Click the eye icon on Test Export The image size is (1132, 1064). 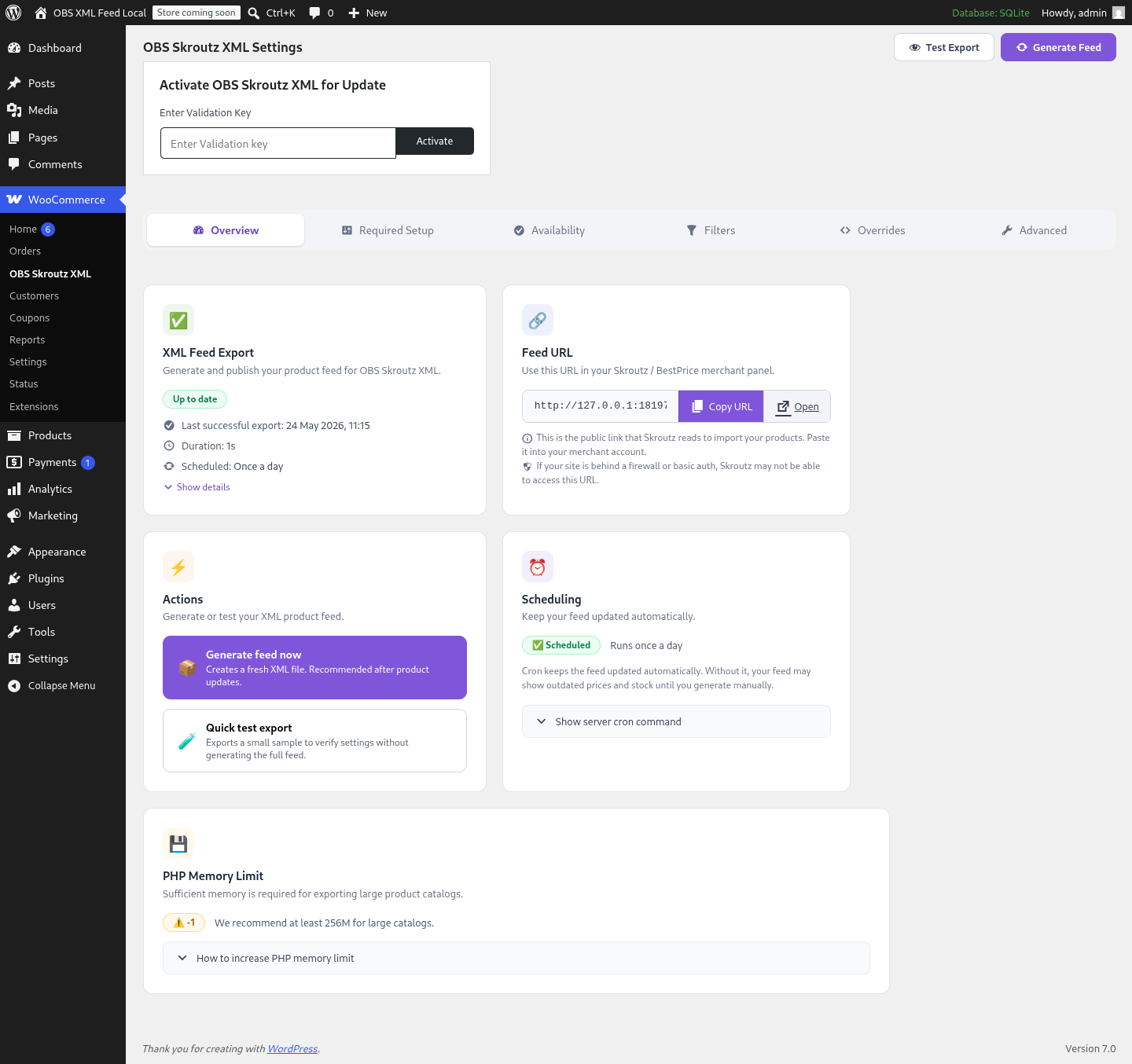[914, 47]
